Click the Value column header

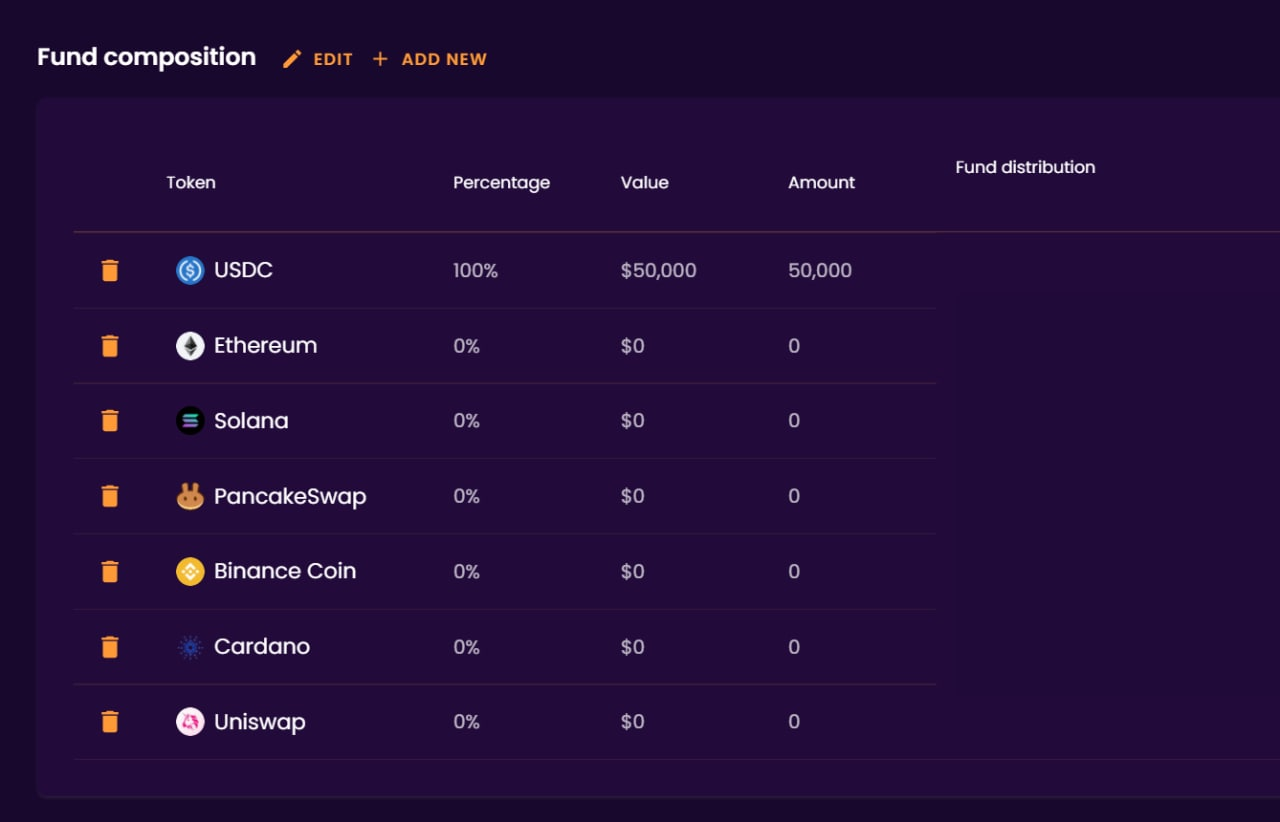pyautogui.click(x=644, y=183)
